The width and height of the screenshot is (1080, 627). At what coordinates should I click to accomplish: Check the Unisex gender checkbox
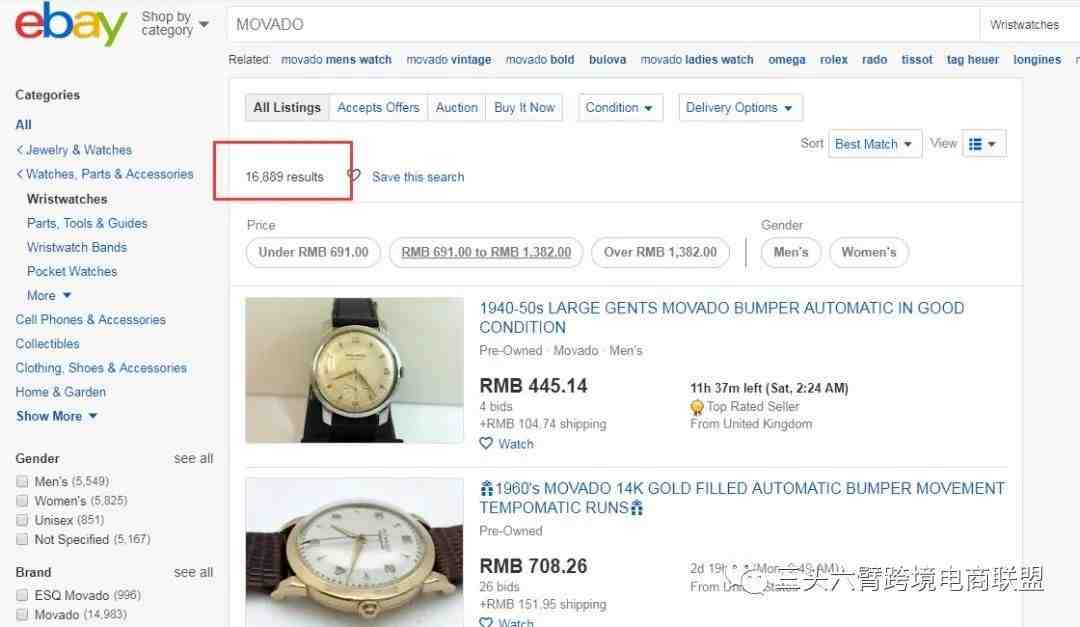click(x=22, y=520)
